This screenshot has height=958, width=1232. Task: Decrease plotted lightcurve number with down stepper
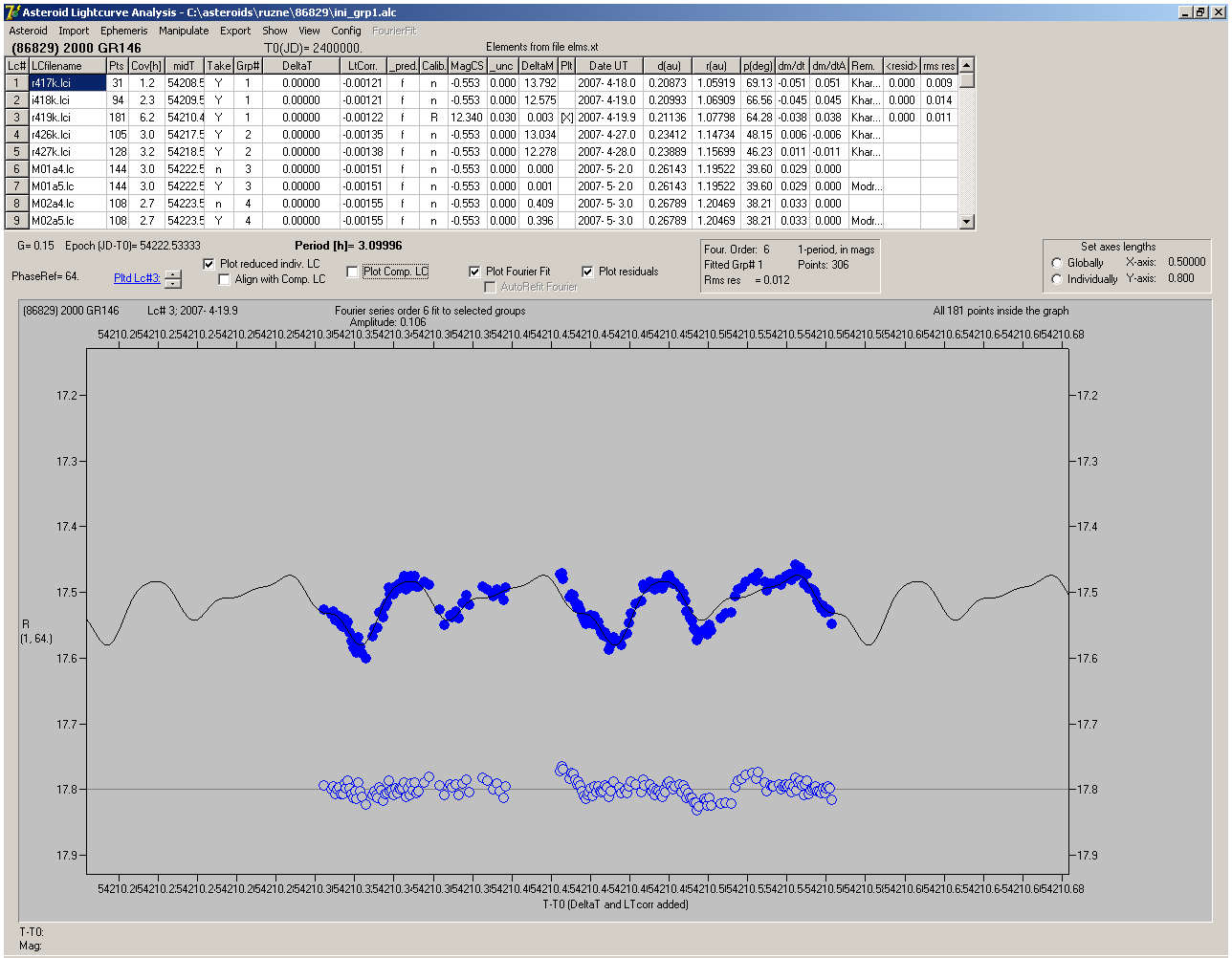pyautogui.click(x=172, y=283)
